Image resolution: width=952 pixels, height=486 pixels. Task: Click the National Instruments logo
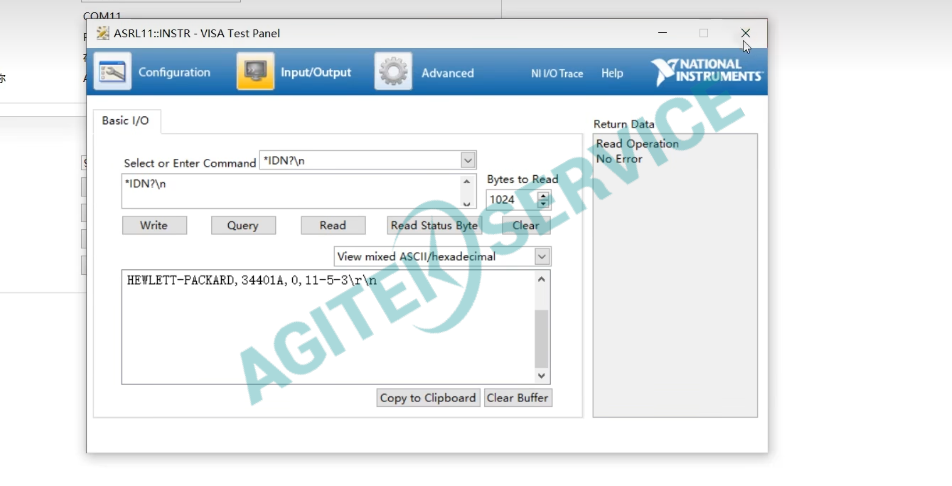(x=706, y=72)
